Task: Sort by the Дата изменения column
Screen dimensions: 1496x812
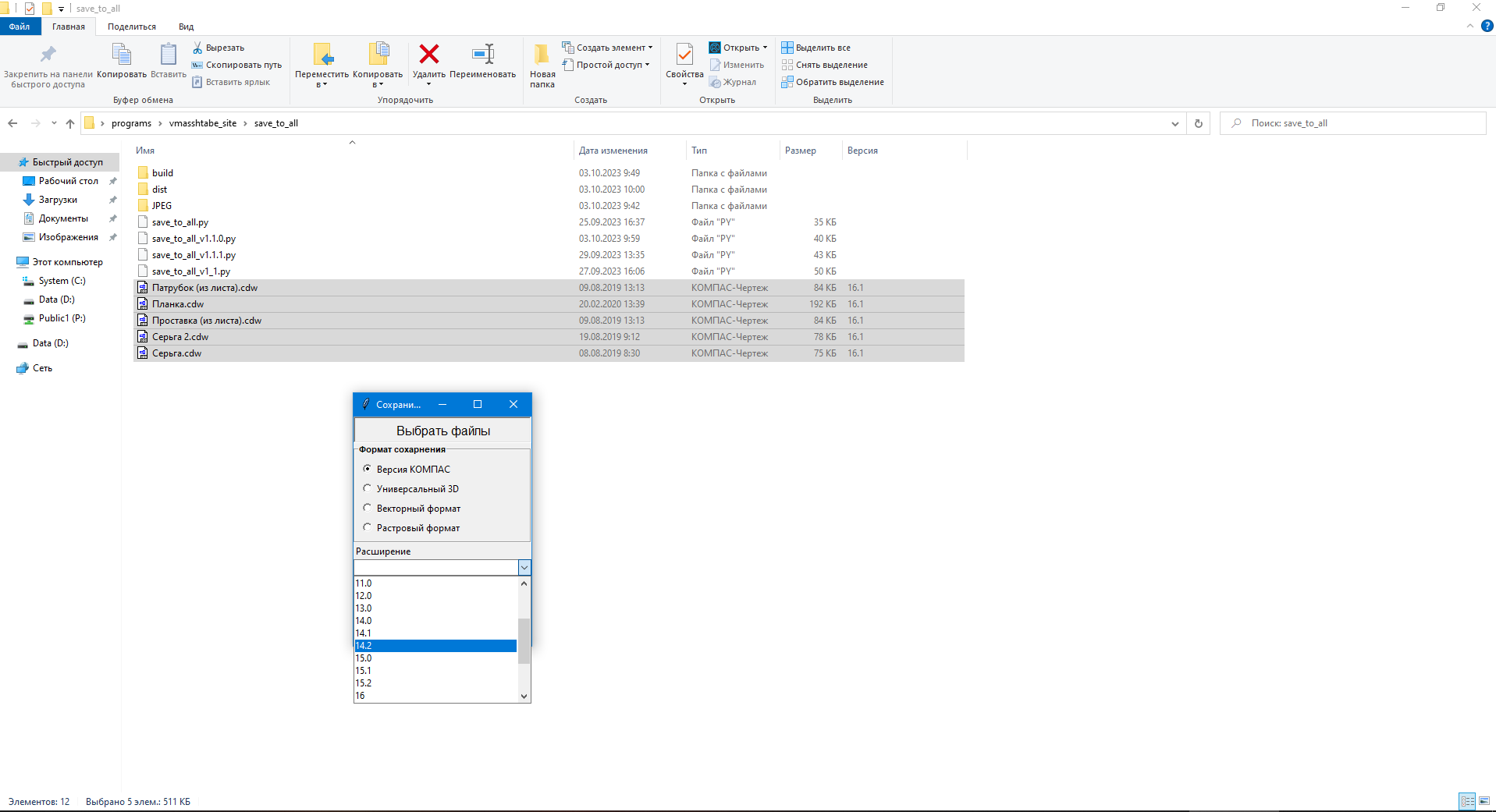Action: pyautogui.click(x=613, y=151)
